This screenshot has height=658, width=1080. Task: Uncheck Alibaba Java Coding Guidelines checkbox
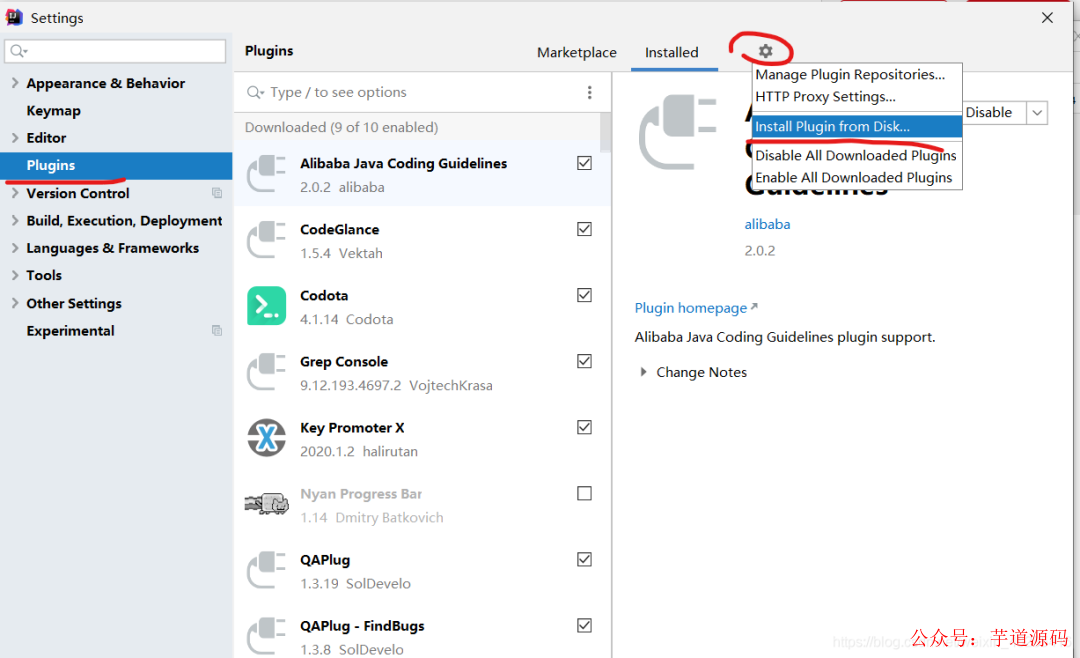[x=584, y=163]
